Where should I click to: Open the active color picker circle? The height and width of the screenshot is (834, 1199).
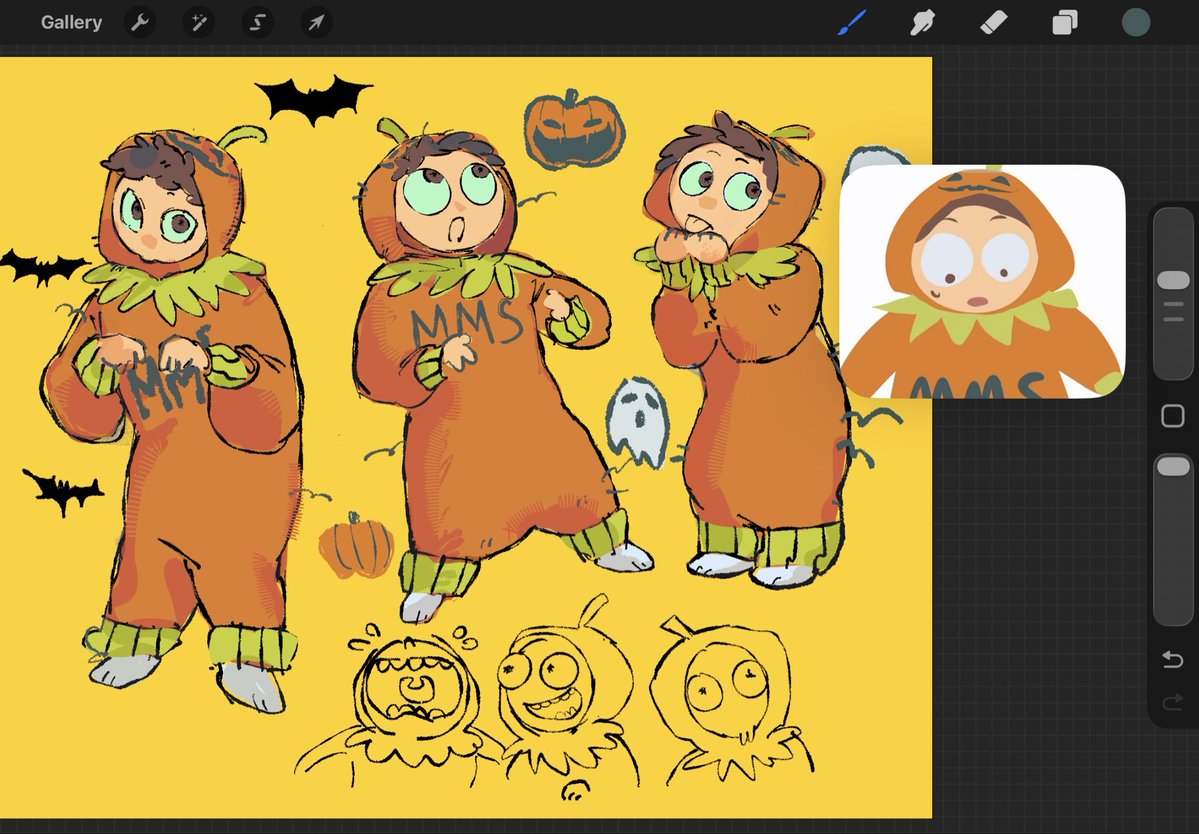(1136, 22)
